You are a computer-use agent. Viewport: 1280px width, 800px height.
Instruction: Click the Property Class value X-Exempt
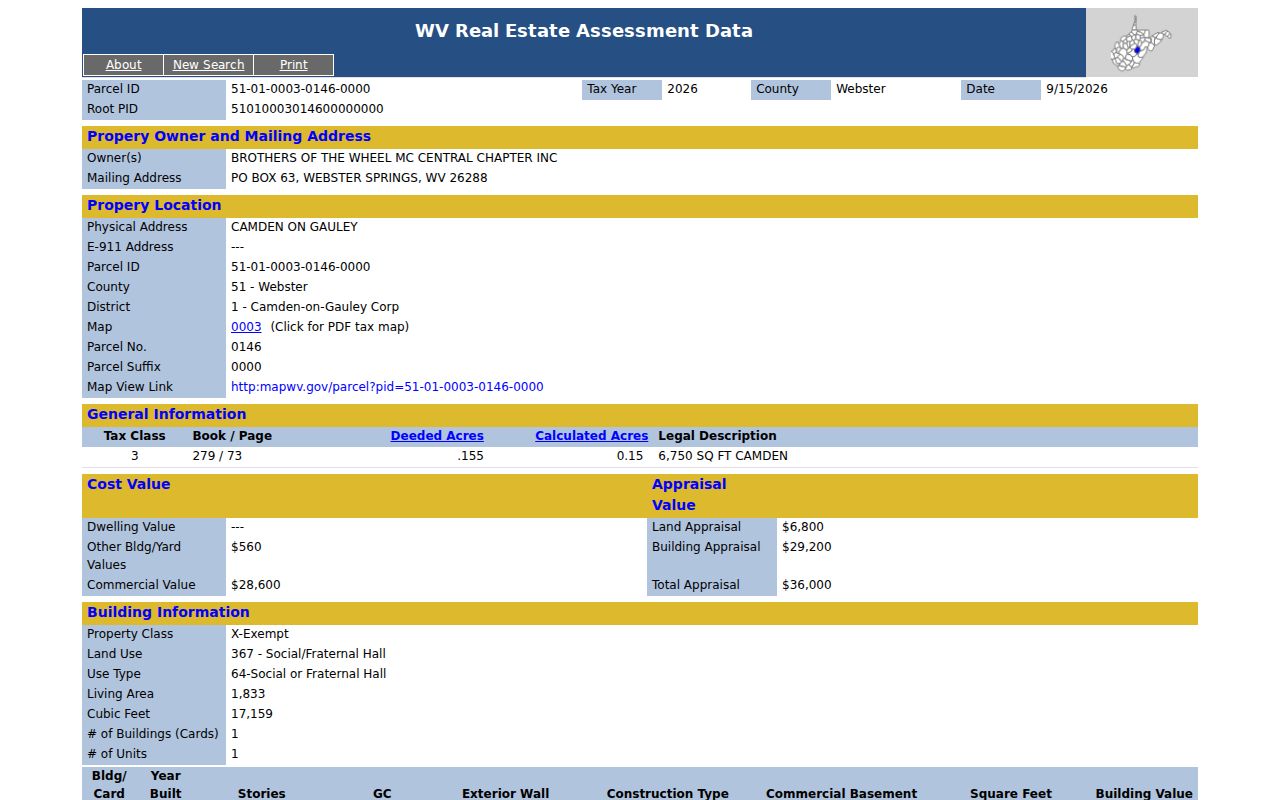(x=260, y=634)
